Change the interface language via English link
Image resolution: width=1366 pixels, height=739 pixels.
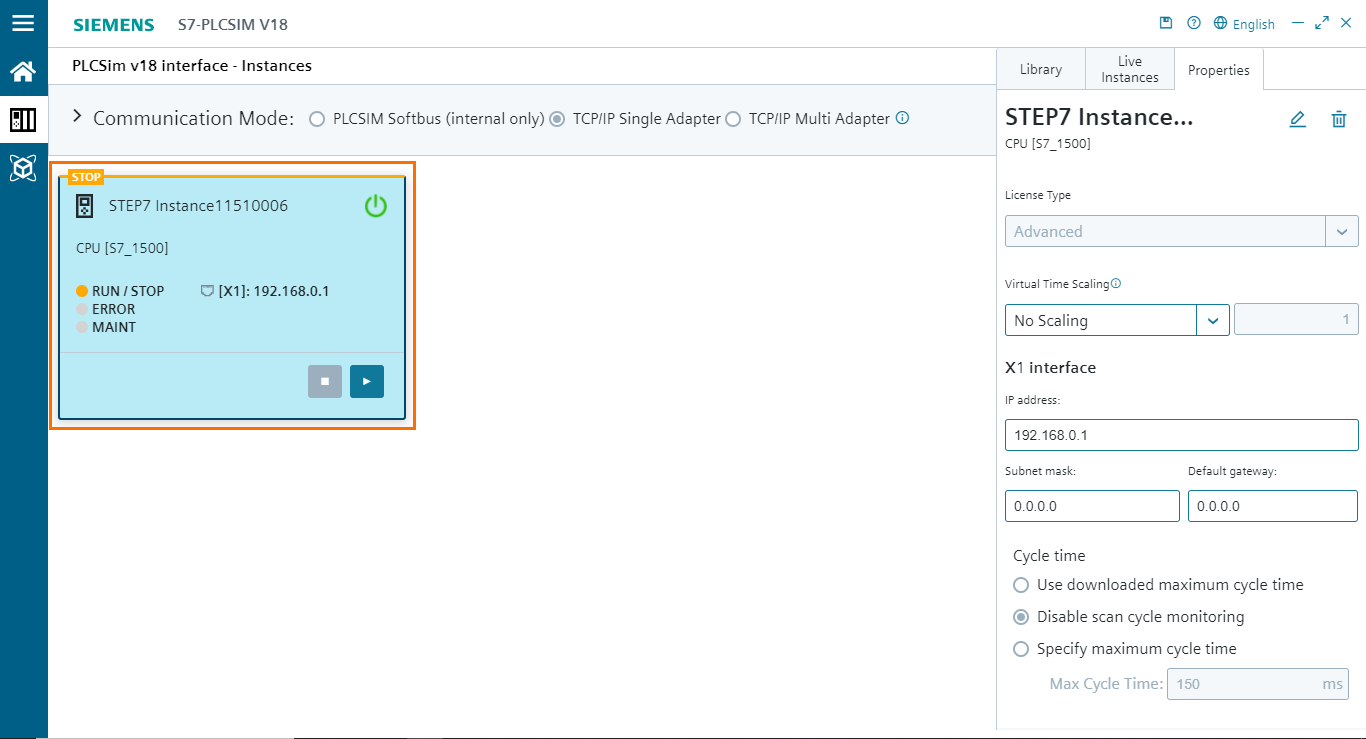(1252, 23)
